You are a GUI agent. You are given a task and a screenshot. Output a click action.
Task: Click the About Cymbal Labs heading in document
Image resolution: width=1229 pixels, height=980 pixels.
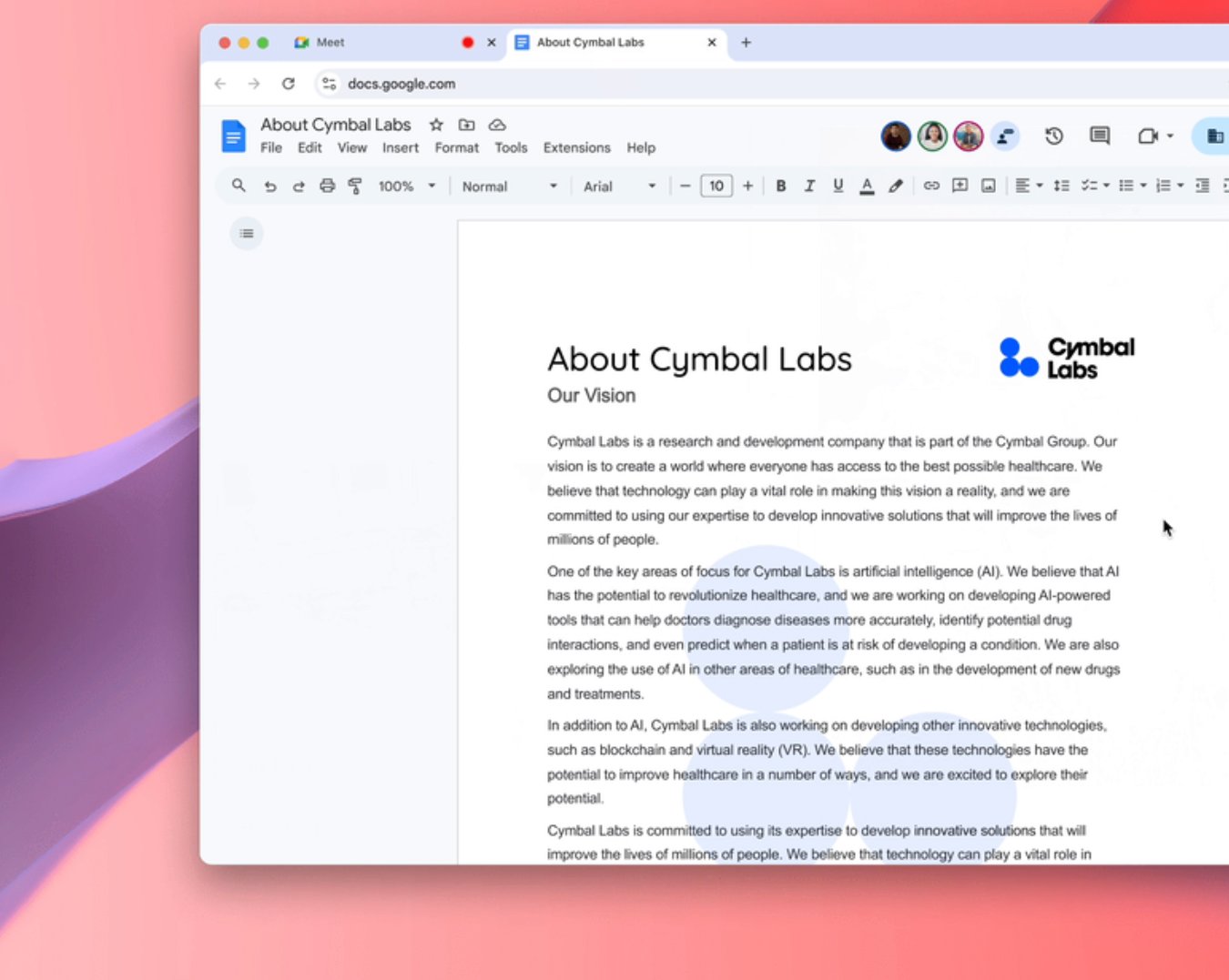[699, 360]
